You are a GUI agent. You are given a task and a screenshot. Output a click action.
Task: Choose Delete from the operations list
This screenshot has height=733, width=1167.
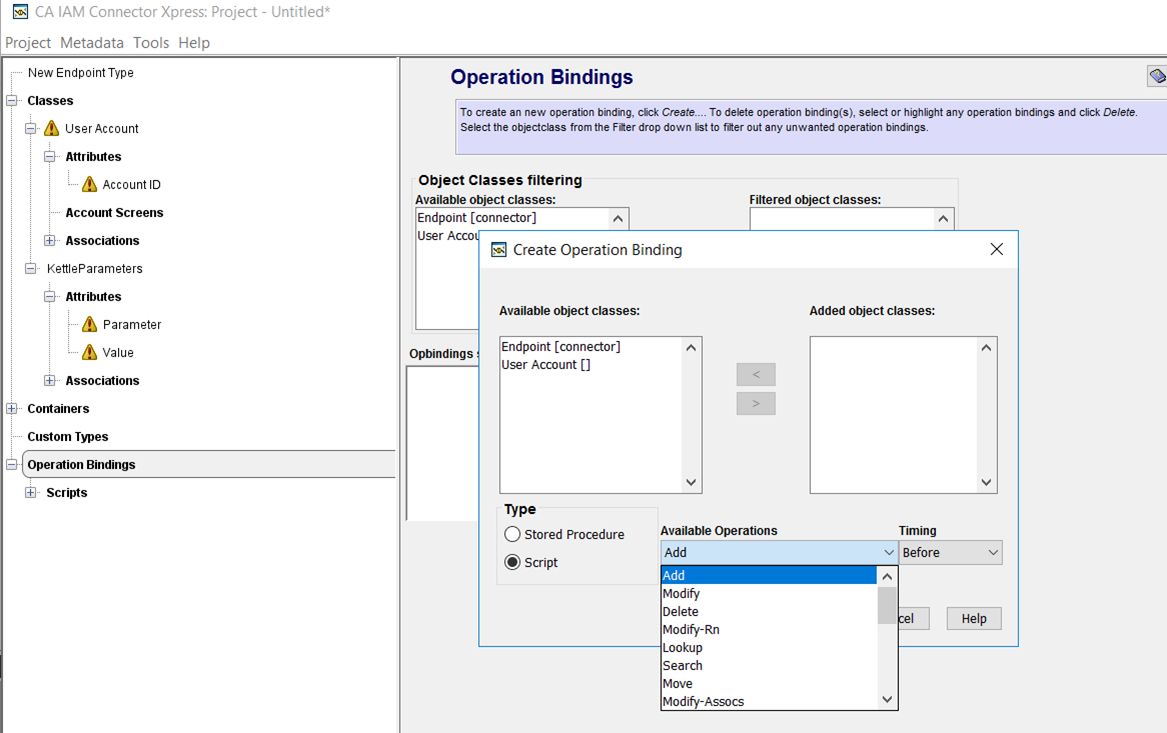click(x=769, y=611)
